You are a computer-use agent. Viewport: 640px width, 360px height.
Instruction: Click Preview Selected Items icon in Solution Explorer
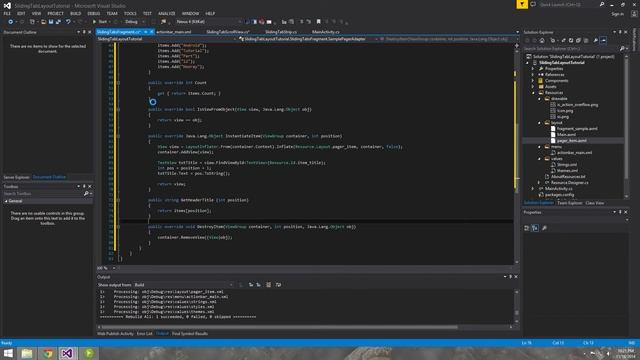[x=603, y=40]
